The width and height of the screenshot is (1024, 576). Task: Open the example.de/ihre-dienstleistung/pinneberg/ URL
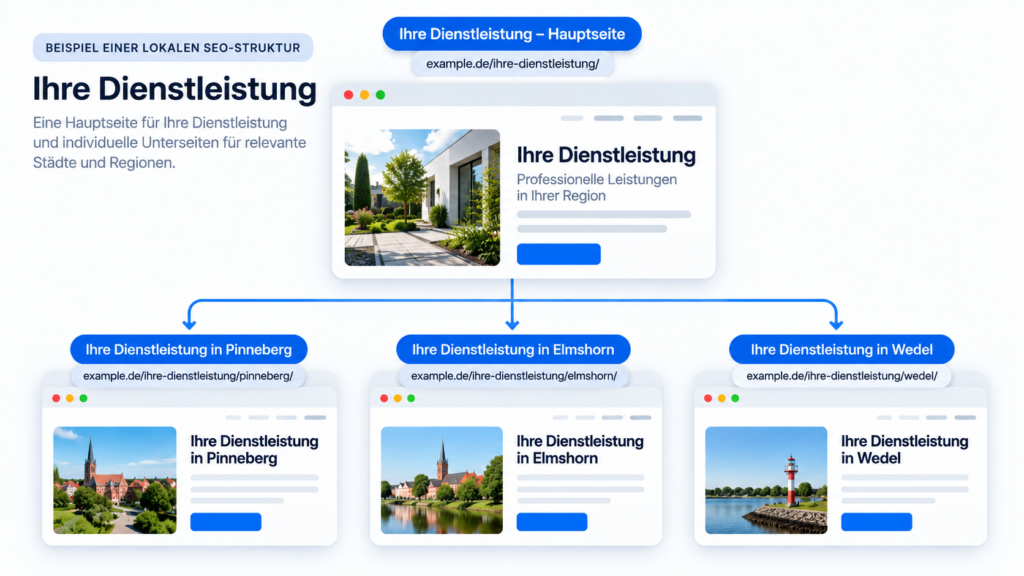coord(188,376)
